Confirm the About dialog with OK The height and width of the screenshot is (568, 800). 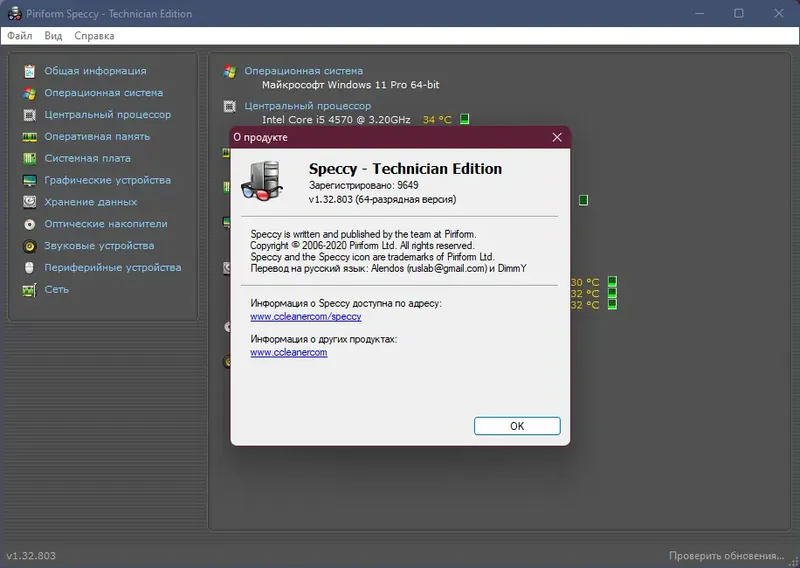tap(517, 426)
